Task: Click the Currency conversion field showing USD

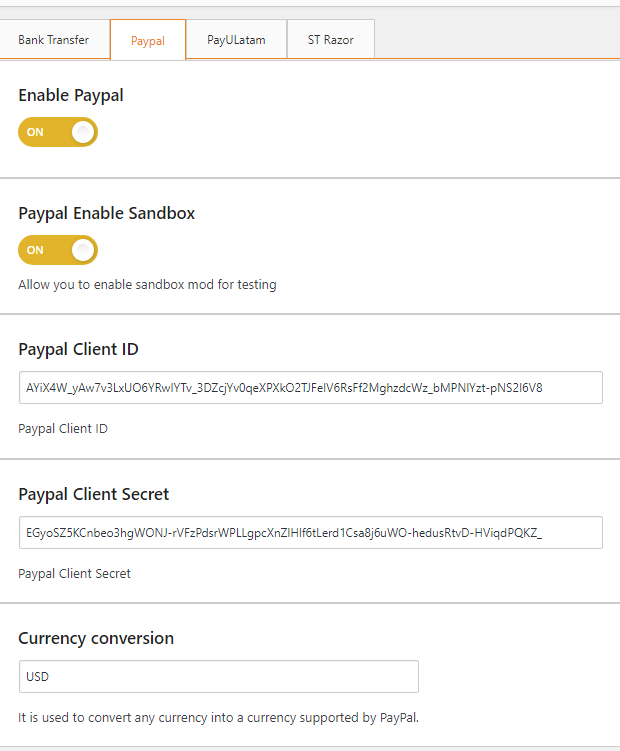Action: coord(219,676)
